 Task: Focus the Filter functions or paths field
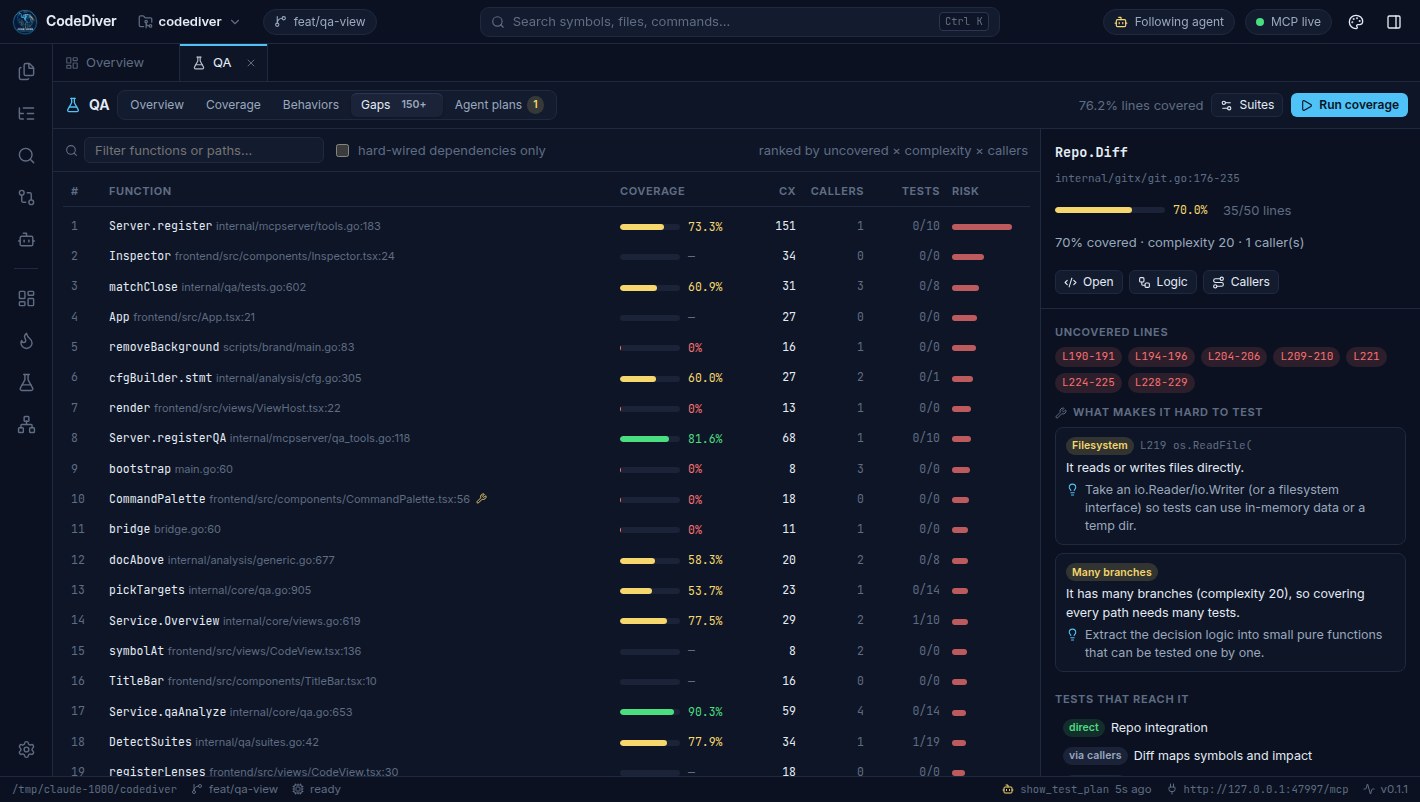point(204,151)
